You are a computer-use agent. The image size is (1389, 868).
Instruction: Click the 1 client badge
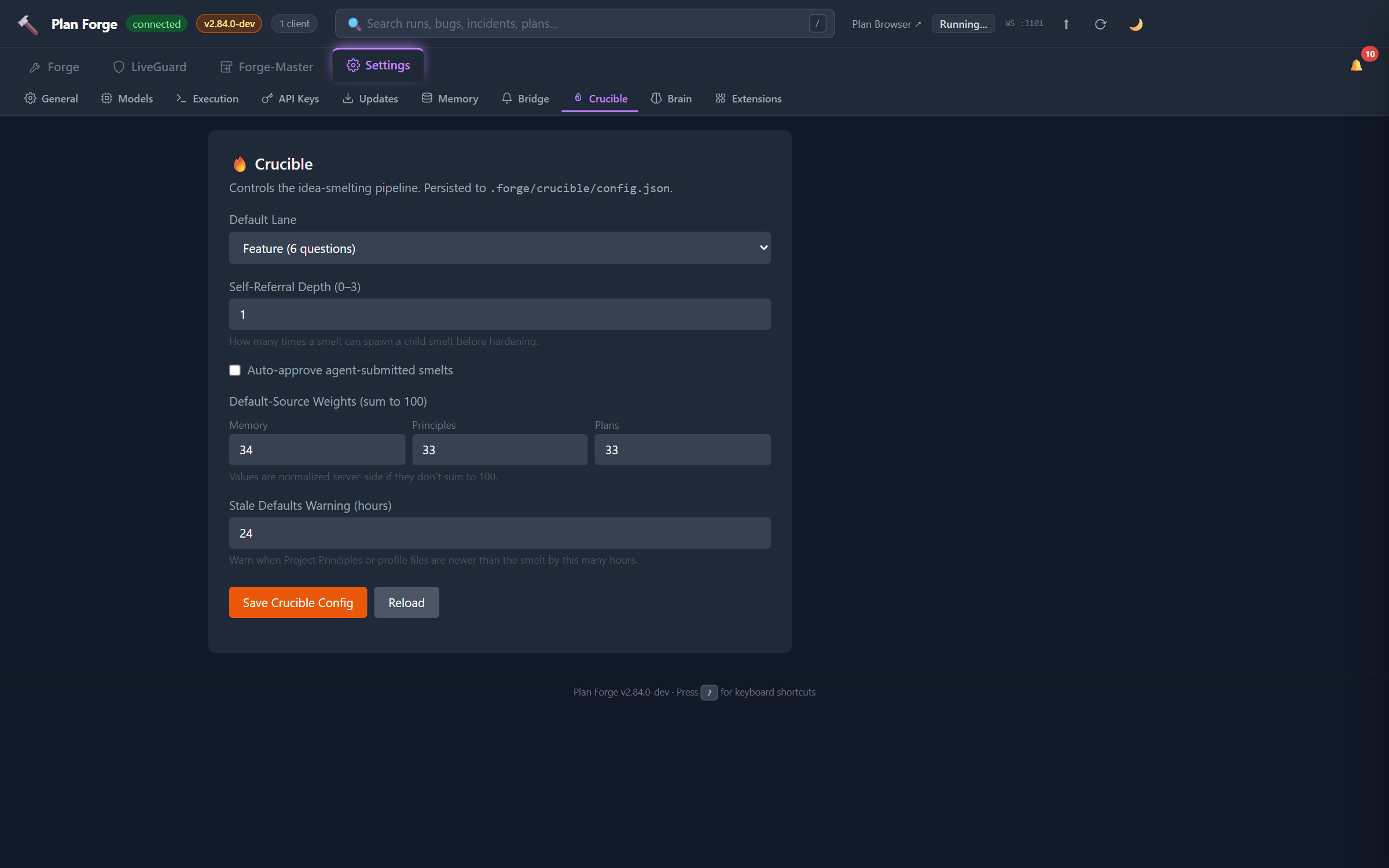[x=295, y=24]
